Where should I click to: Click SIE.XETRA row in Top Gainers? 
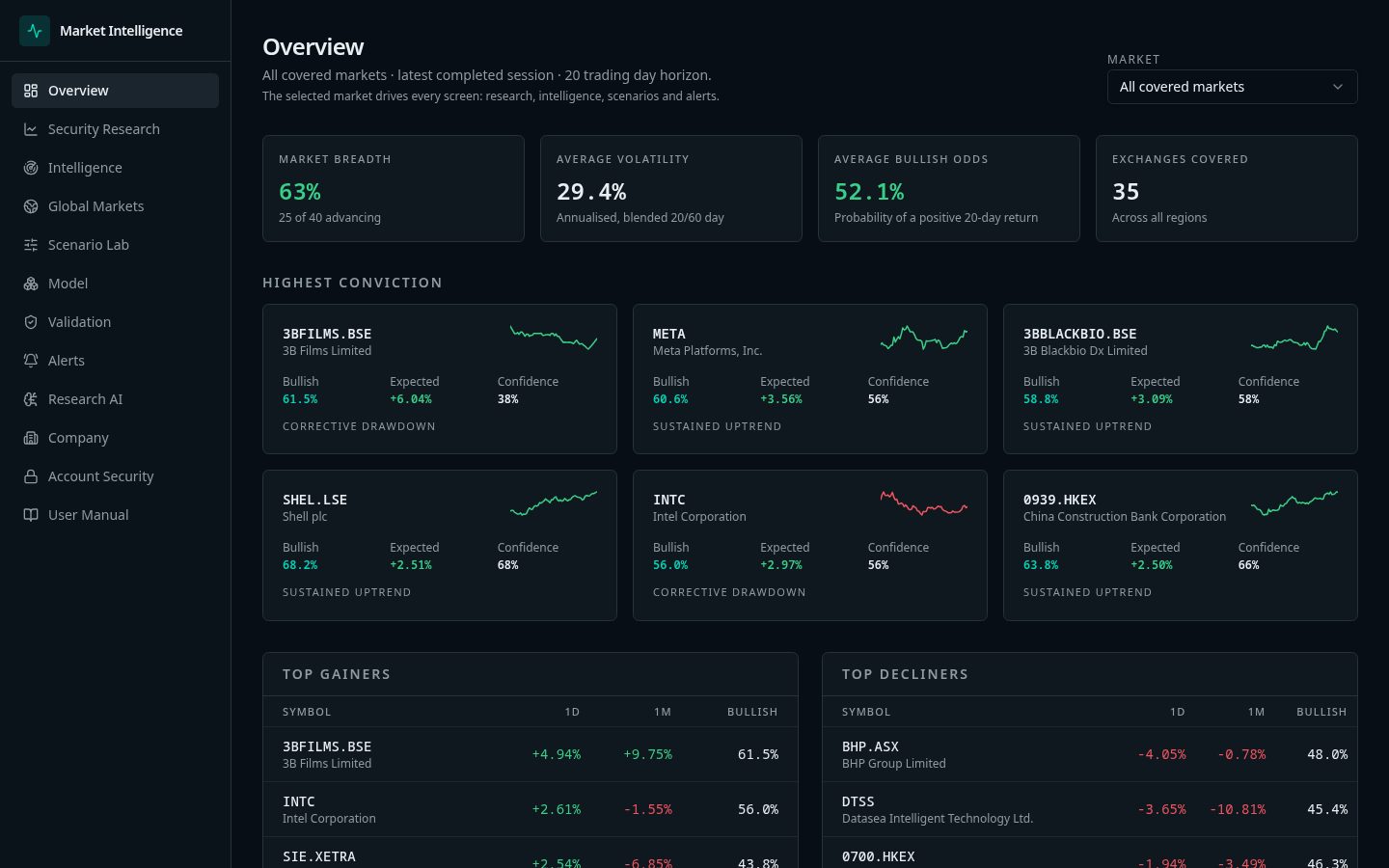tap(531, 854)
